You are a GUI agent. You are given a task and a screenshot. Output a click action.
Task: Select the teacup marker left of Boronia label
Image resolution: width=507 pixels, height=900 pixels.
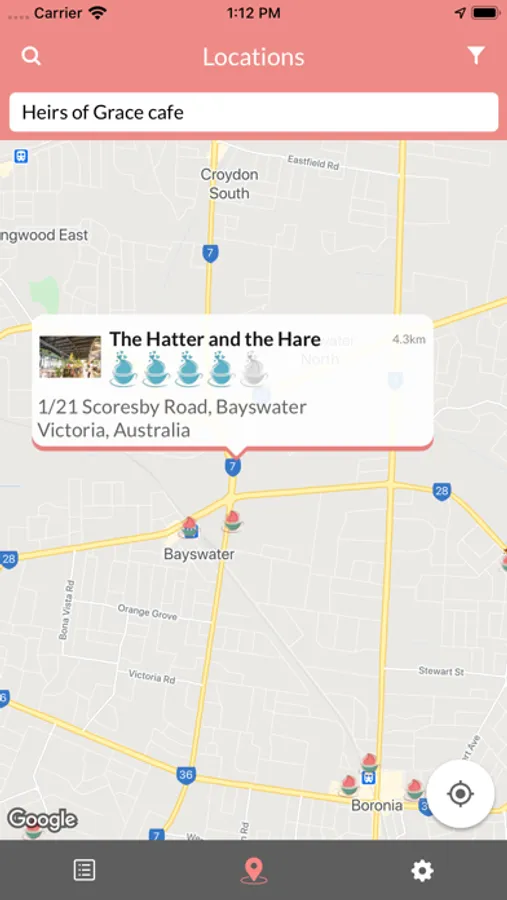point(349,785)
